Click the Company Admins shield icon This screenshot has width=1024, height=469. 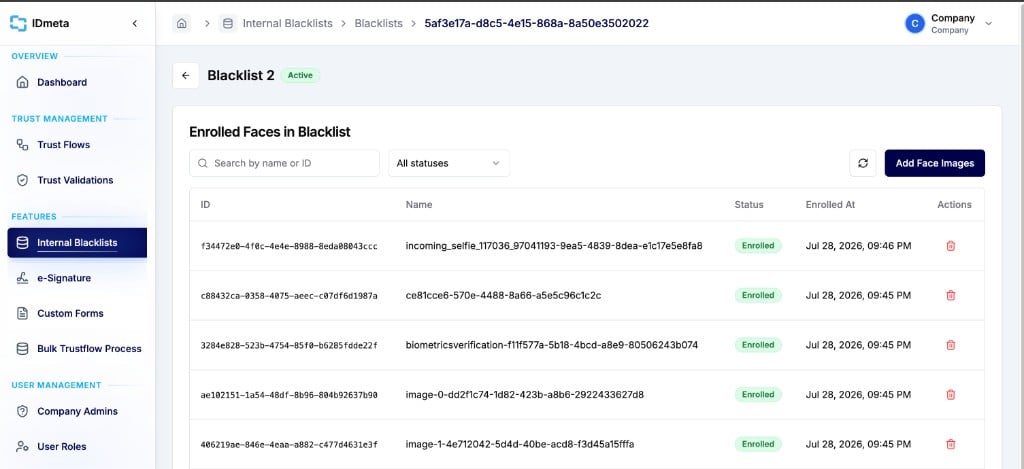pyautogui.click(x=22, y=411)
